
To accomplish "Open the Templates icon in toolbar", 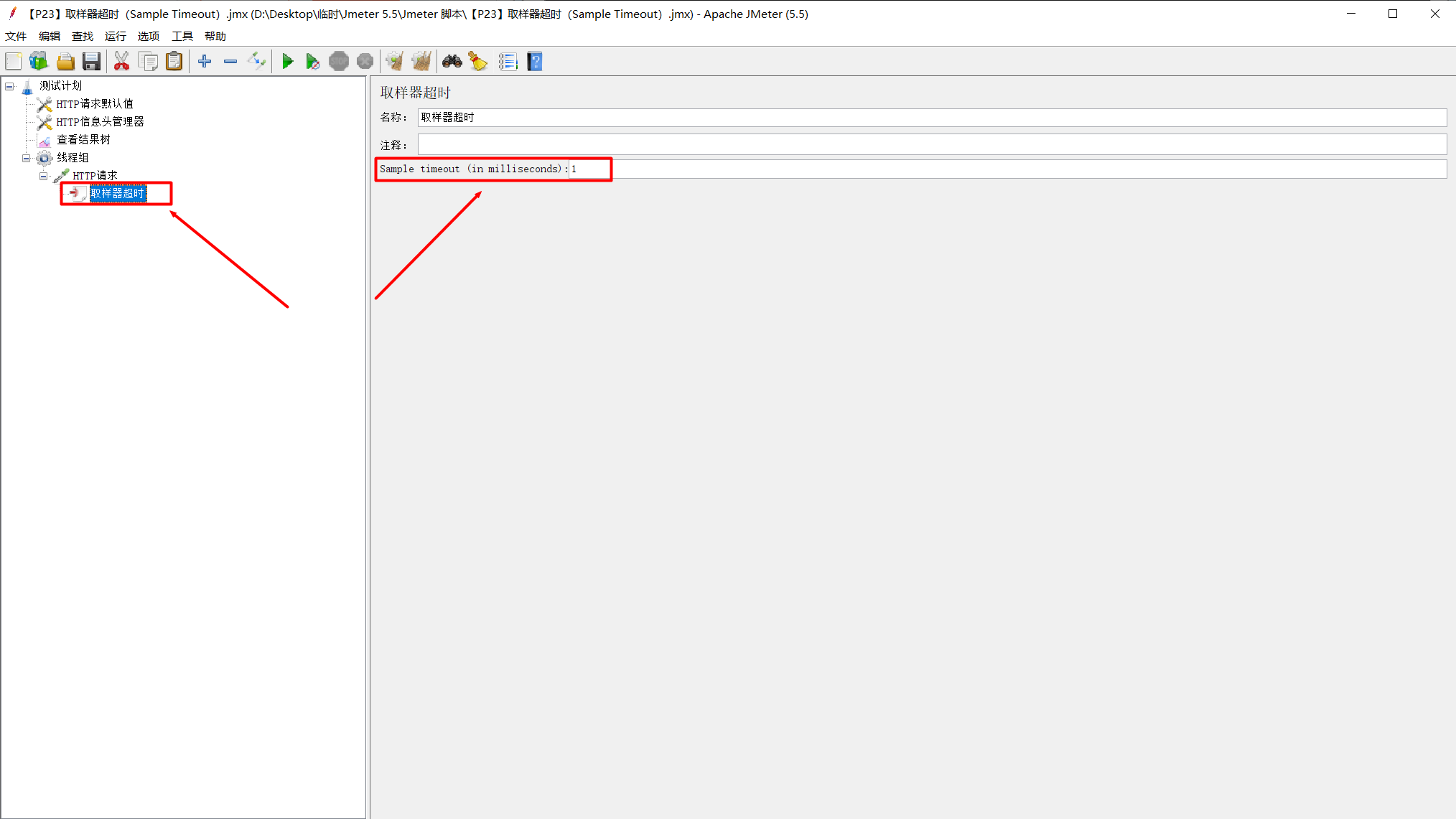I will click(39, 62).
